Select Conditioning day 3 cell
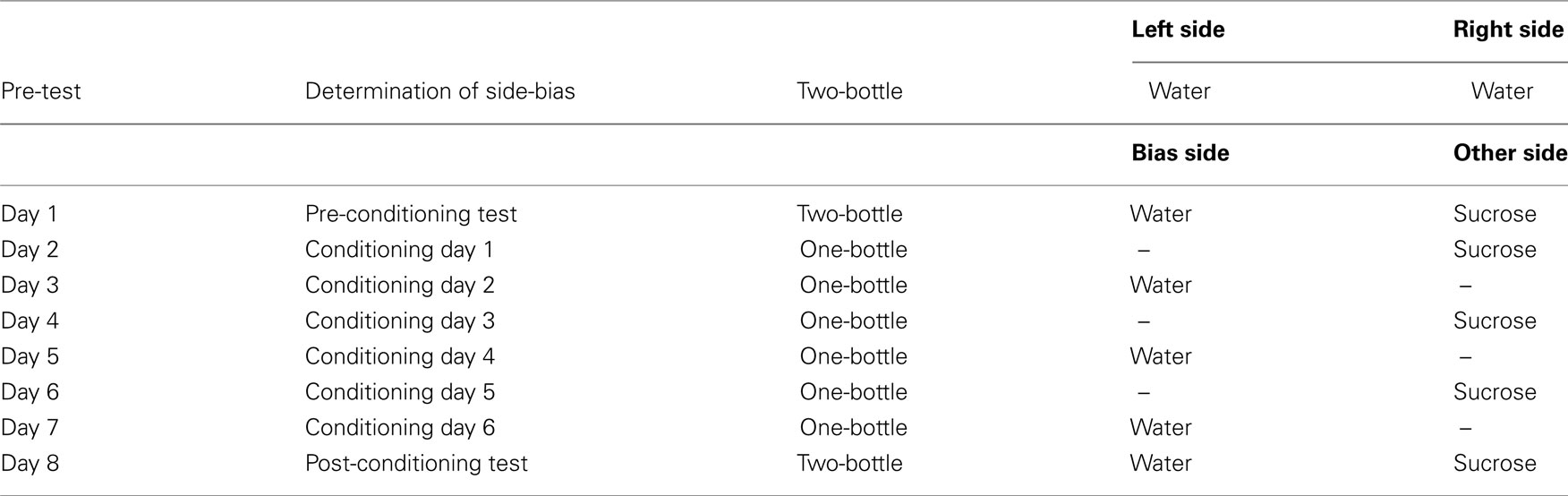Screen dimensions: 1568x496 399,321
